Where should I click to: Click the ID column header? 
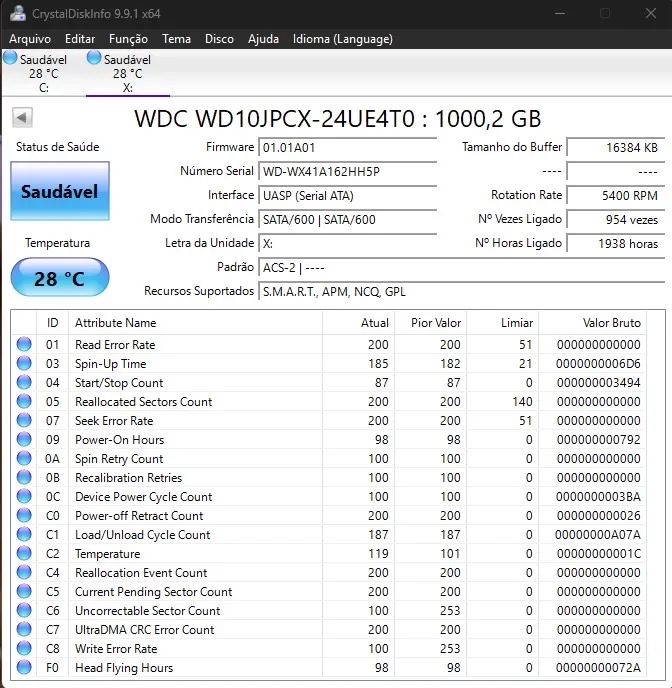pyautogui.click(x=52, y=322)
